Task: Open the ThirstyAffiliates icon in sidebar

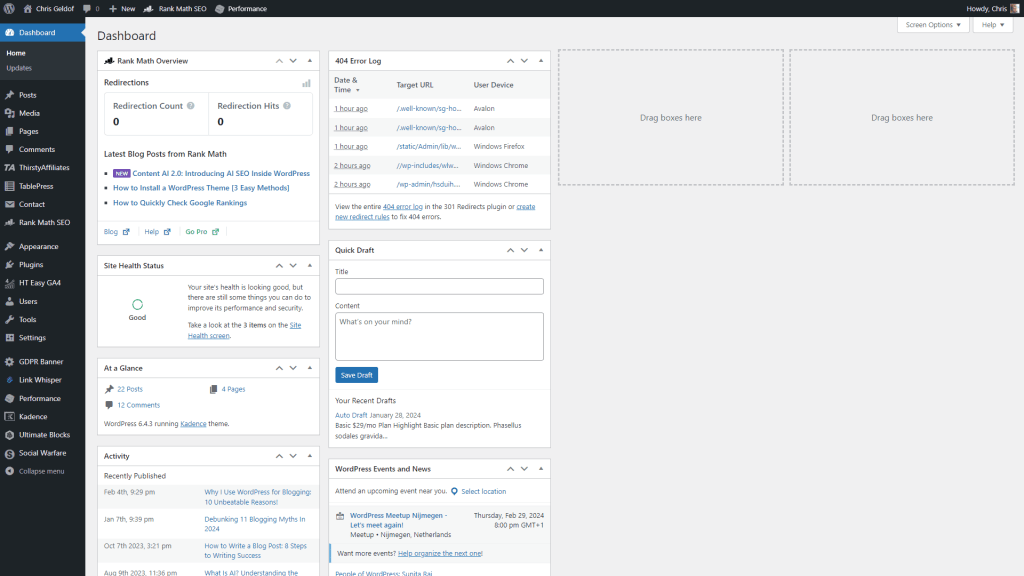Action: 10,167
